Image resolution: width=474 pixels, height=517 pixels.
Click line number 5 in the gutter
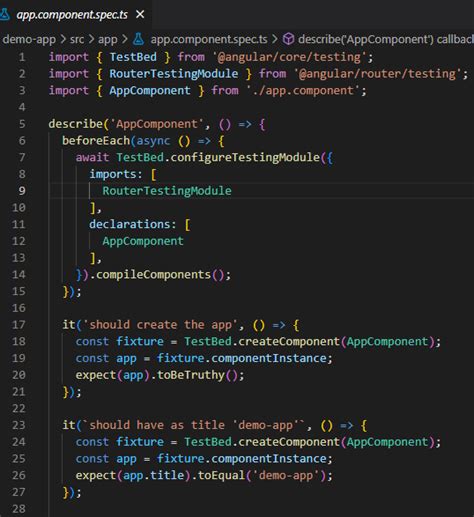pos(22,124)
